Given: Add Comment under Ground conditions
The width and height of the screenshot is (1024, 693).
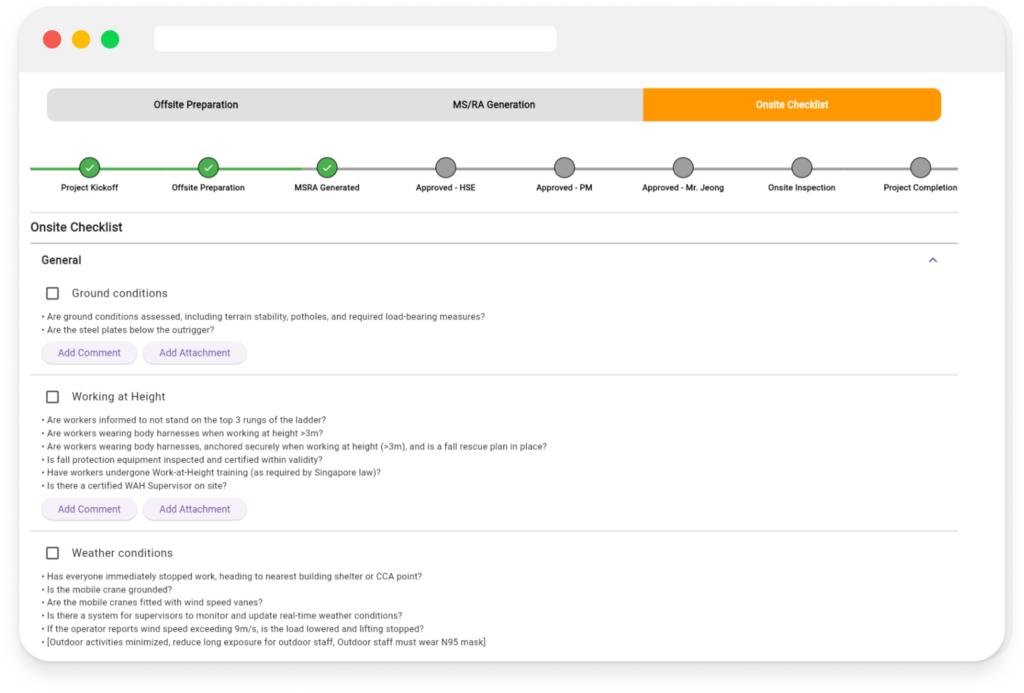Looking at the screenshot, I should [x=89, y=353].
